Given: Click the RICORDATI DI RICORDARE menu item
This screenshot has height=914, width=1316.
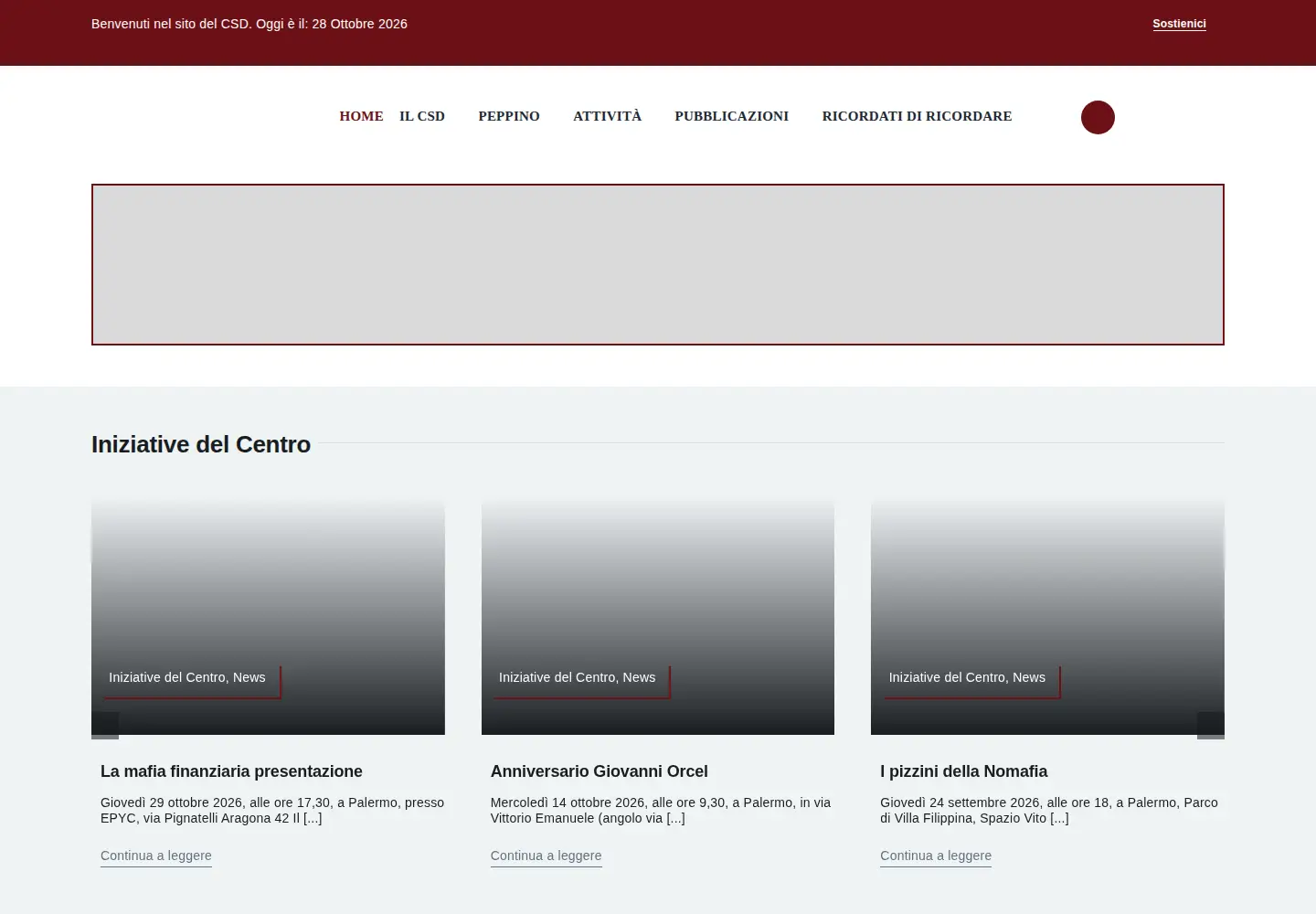Looking at the screenshot, I should pyautogui.click(x=917, y=116).
